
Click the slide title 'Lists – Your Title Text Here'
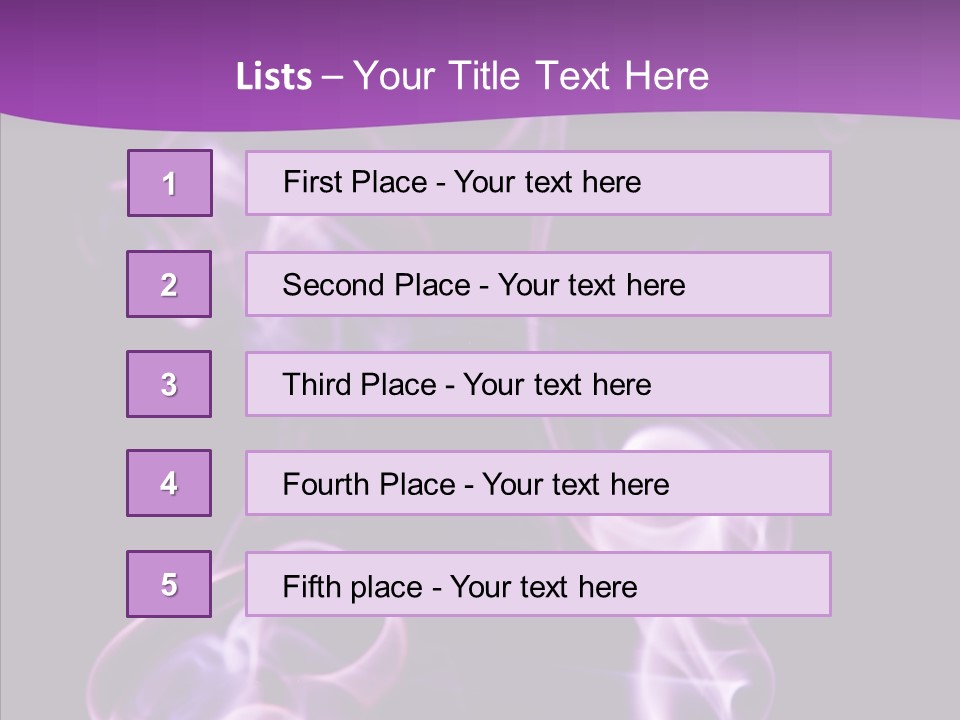472,76
